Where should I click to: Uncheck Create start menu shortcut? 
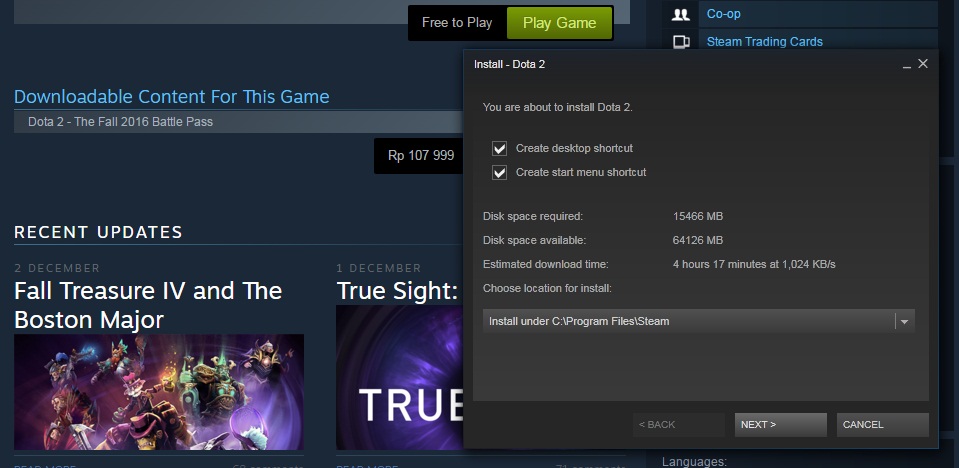(500, 173)
